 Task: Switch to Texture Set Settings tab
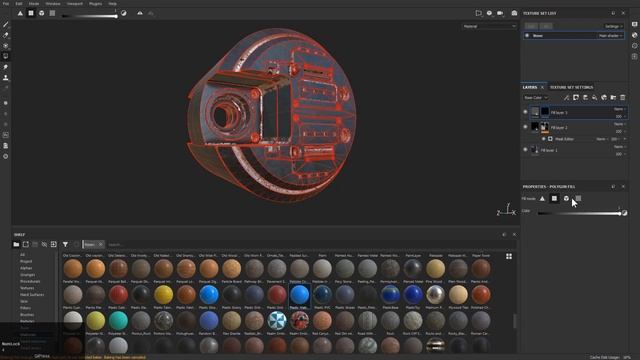click(571, 87)
